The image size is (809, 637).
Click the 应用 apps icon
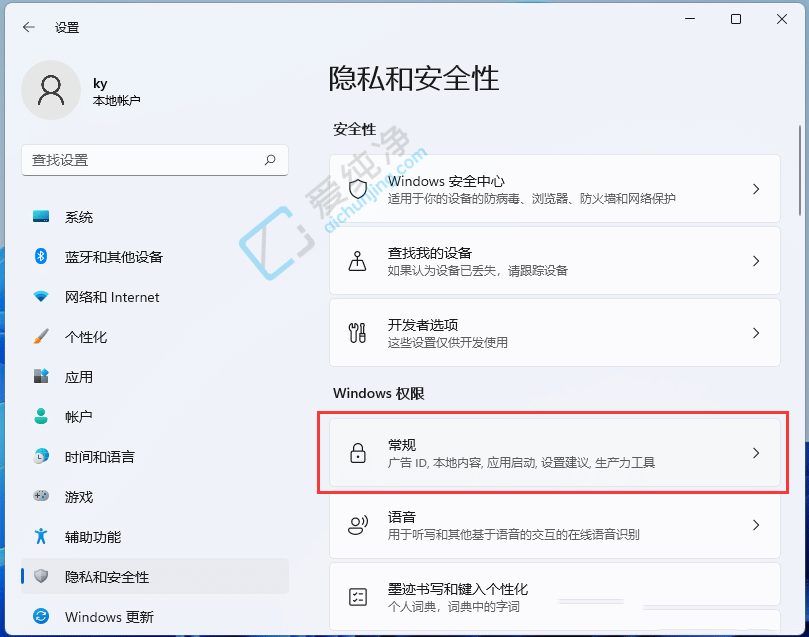(x=41, y=376)
